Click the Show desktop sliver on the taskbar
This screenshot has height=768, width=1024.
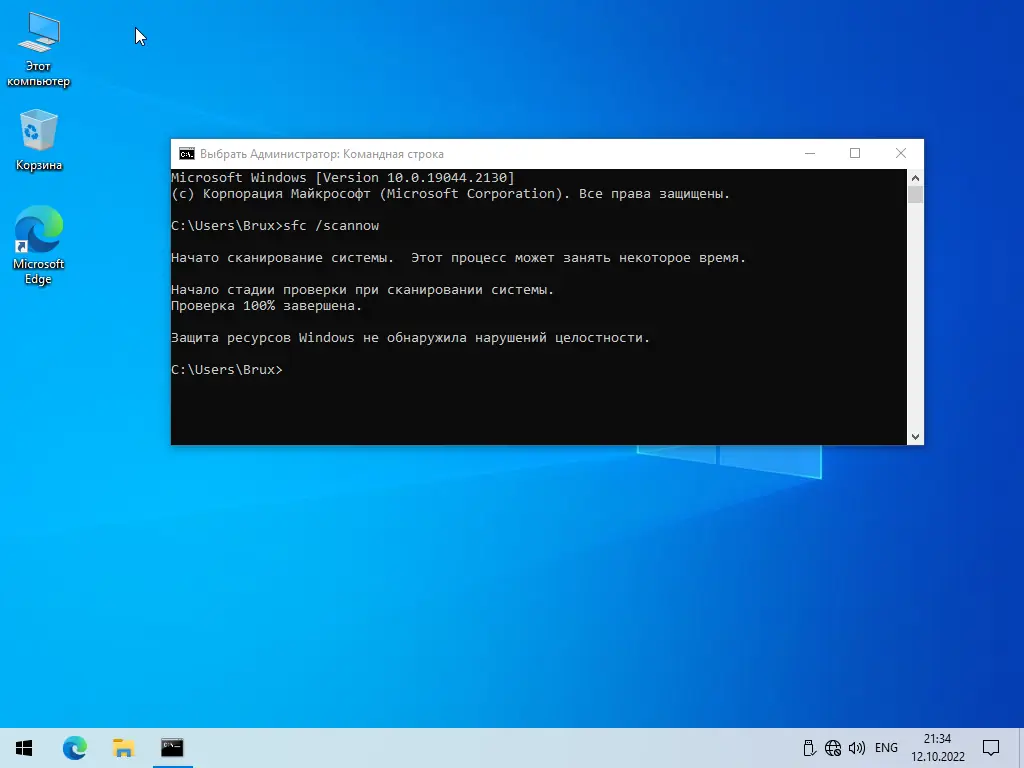point(1021,748)
